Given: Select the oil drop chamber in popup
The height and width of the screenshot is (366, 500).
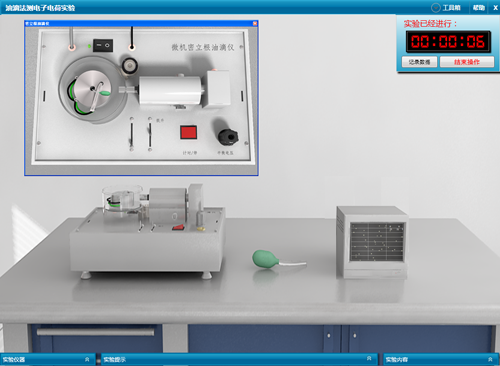Looking at the screenshot, I should pyautogui.click(x=92, y=90).
